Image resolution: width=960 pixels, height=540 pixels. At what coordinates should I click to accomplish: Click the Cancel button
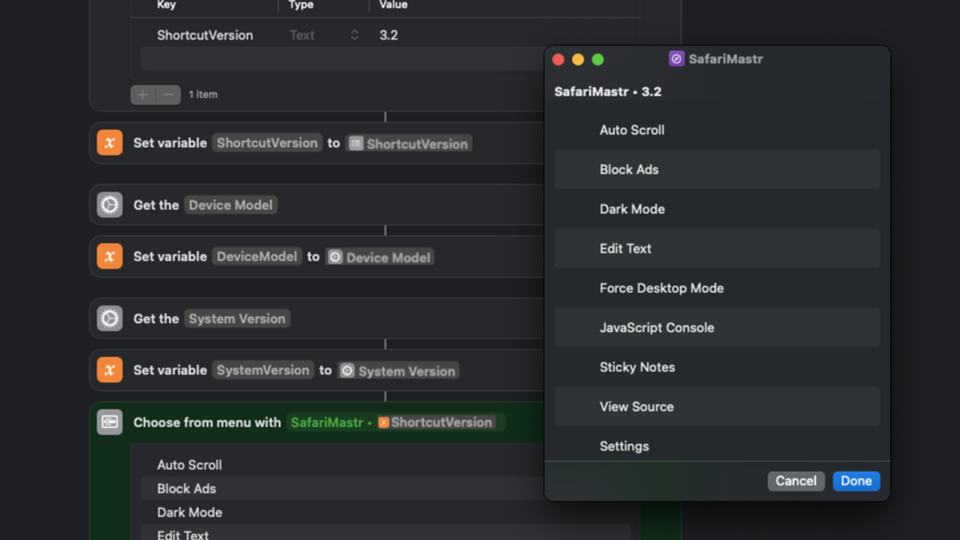(x=796, y=481)
